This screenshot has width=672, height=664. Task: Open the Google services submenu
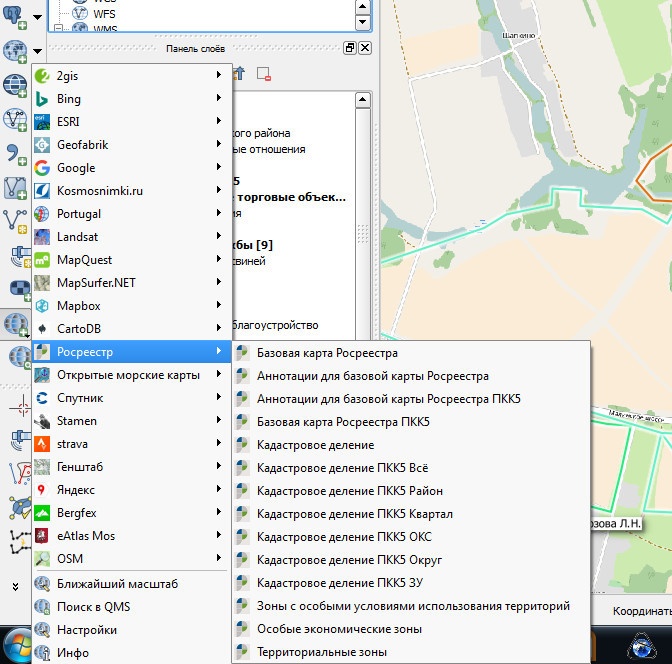[132, 168]
